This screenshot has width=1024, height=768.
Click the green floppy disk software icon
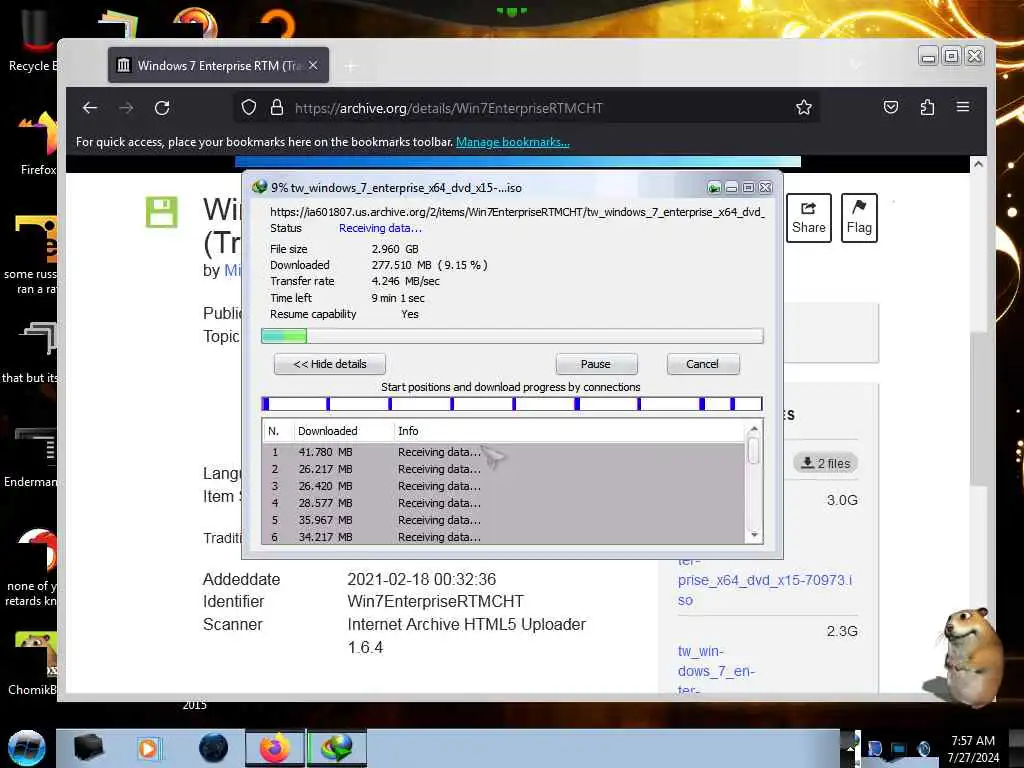coord(161,212)
